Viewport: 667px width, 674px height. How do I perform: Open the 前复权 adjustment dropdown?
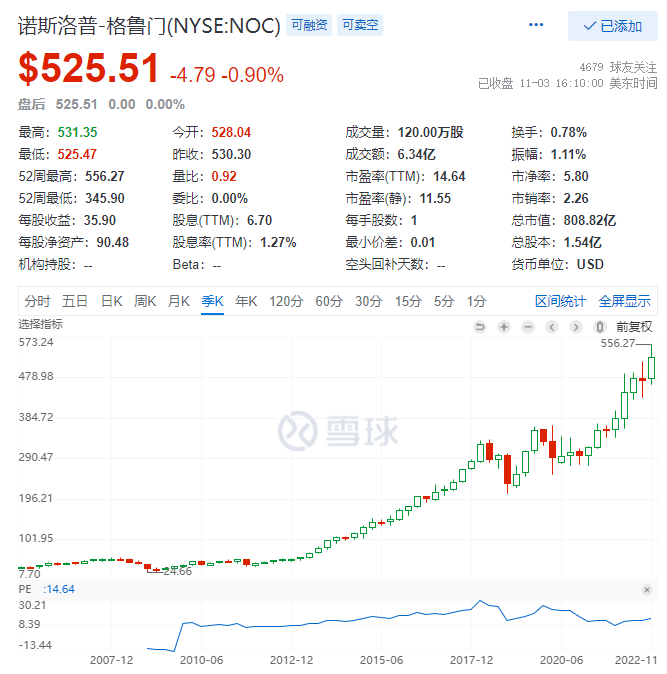pos(634,327)
